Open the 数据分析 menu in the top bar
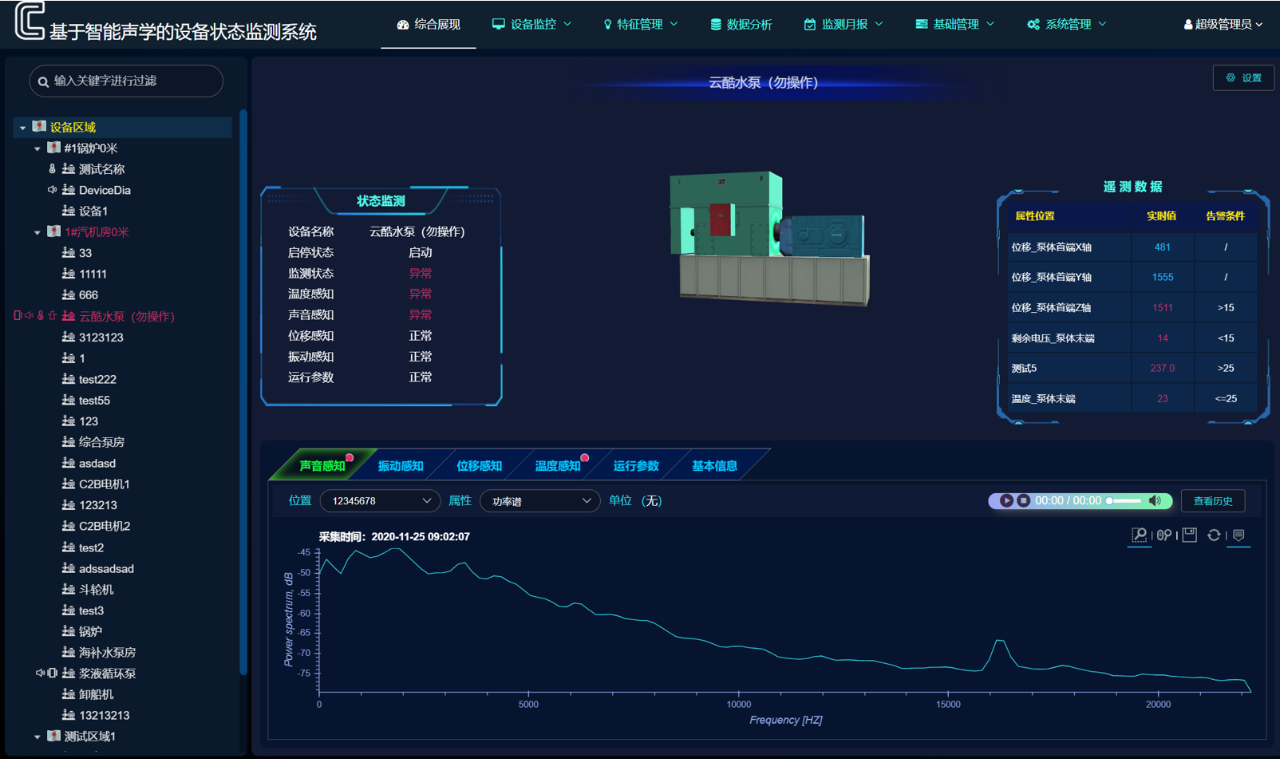 click(741, 23)
